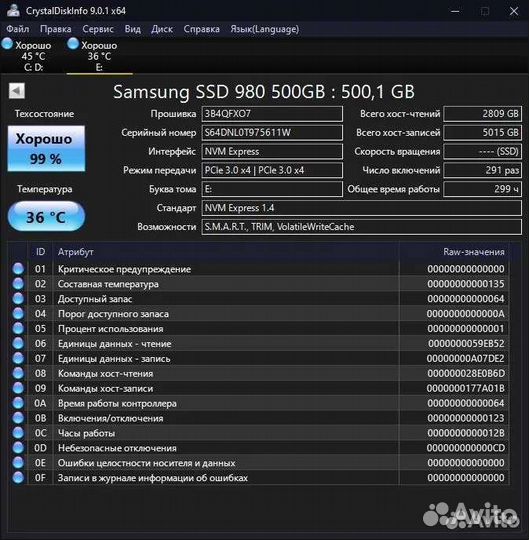Viewport: 529px width, 540px height.
Task: Click status icon for attribute 0B Включения/отключения
Action: pyautogui.click(x=18, y=418)
